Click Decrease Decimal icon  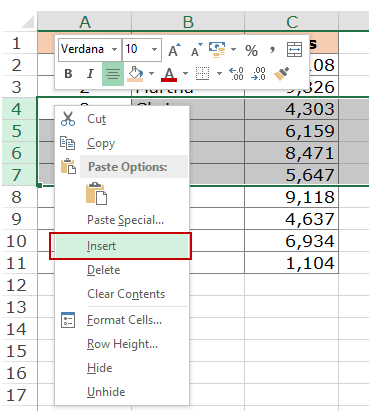point(259,74)
